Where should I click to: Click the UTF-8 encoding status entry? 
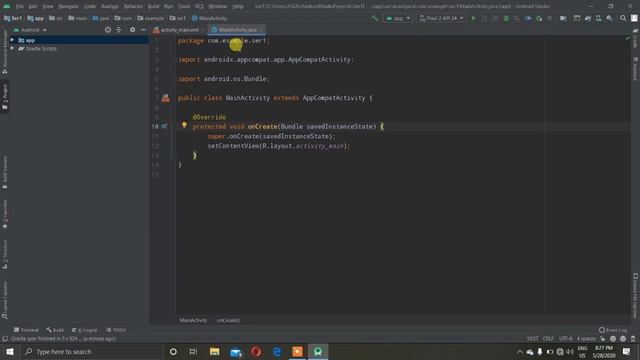pos(565,339)
